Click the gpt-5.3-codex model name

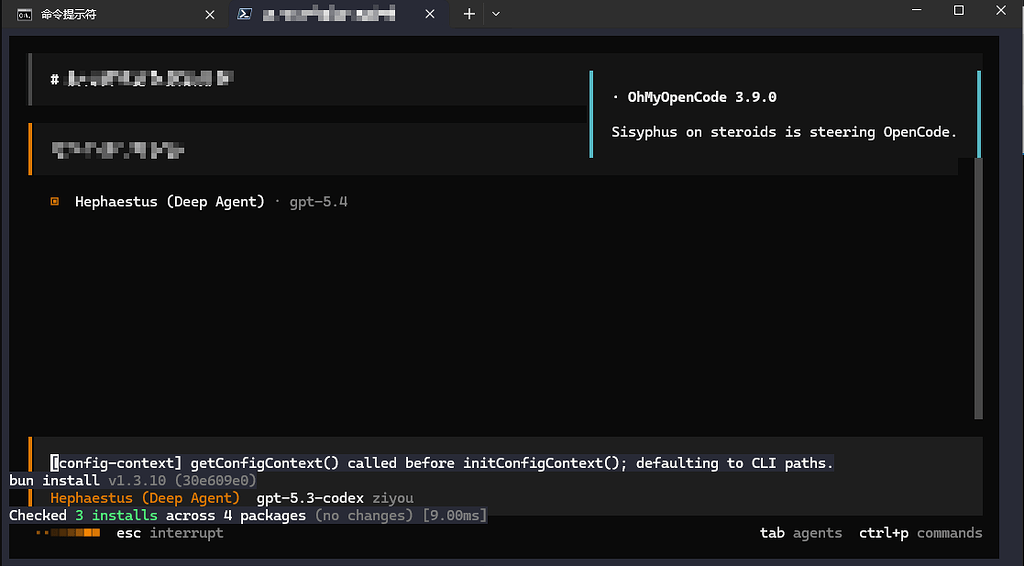[x=310, y=498]
